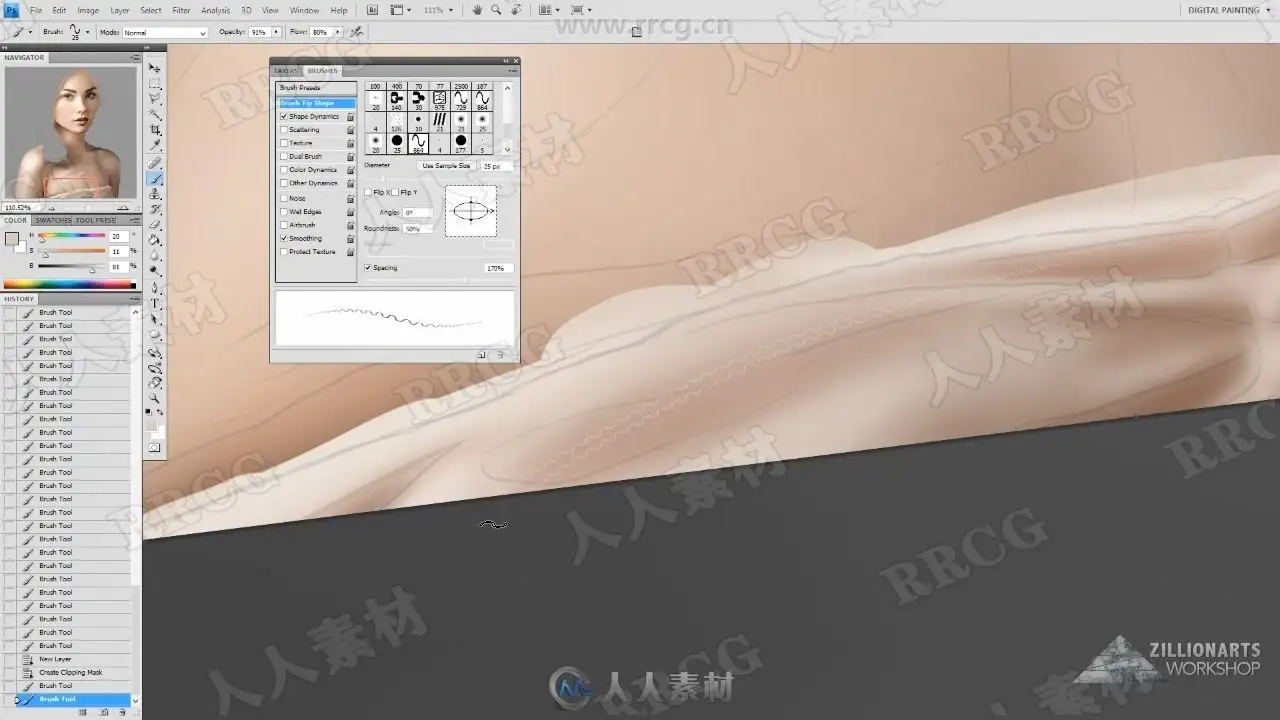Select the Magic Wand tool
The width and height of the screenshot is (1280, 720).
click(x=155, y=114)
